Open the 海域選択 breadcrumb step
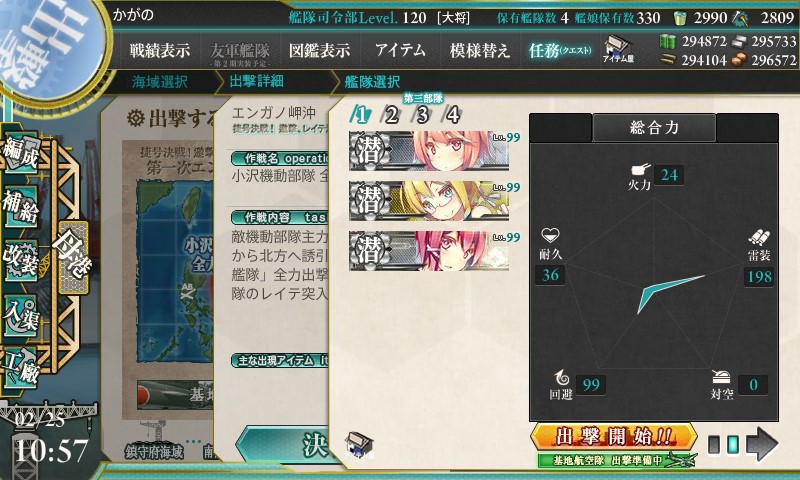The height and width of the screenshot is (480, 800). pyautogui.click(x=160, y=82)
